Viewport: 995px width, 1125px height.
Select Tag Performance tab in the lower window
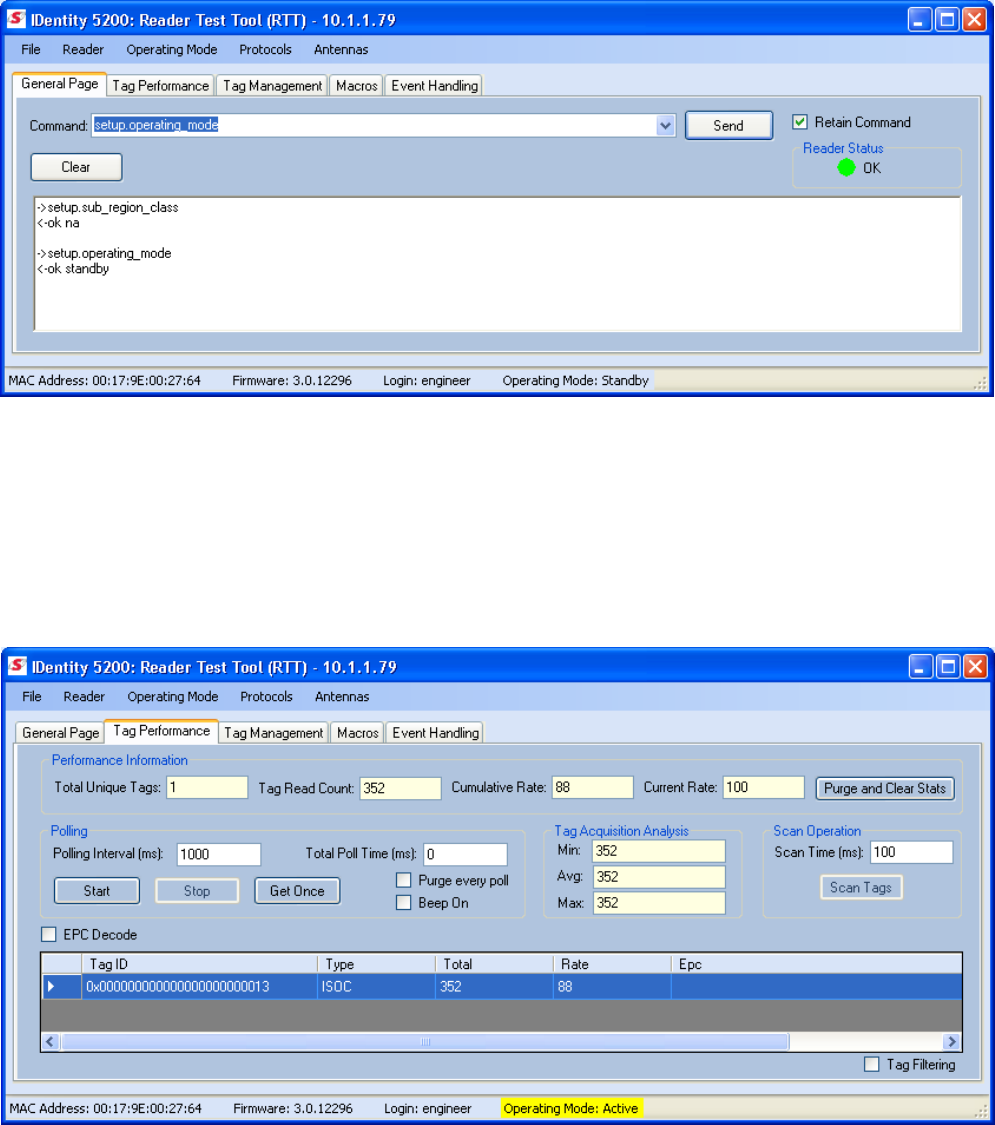click(161, 731)
